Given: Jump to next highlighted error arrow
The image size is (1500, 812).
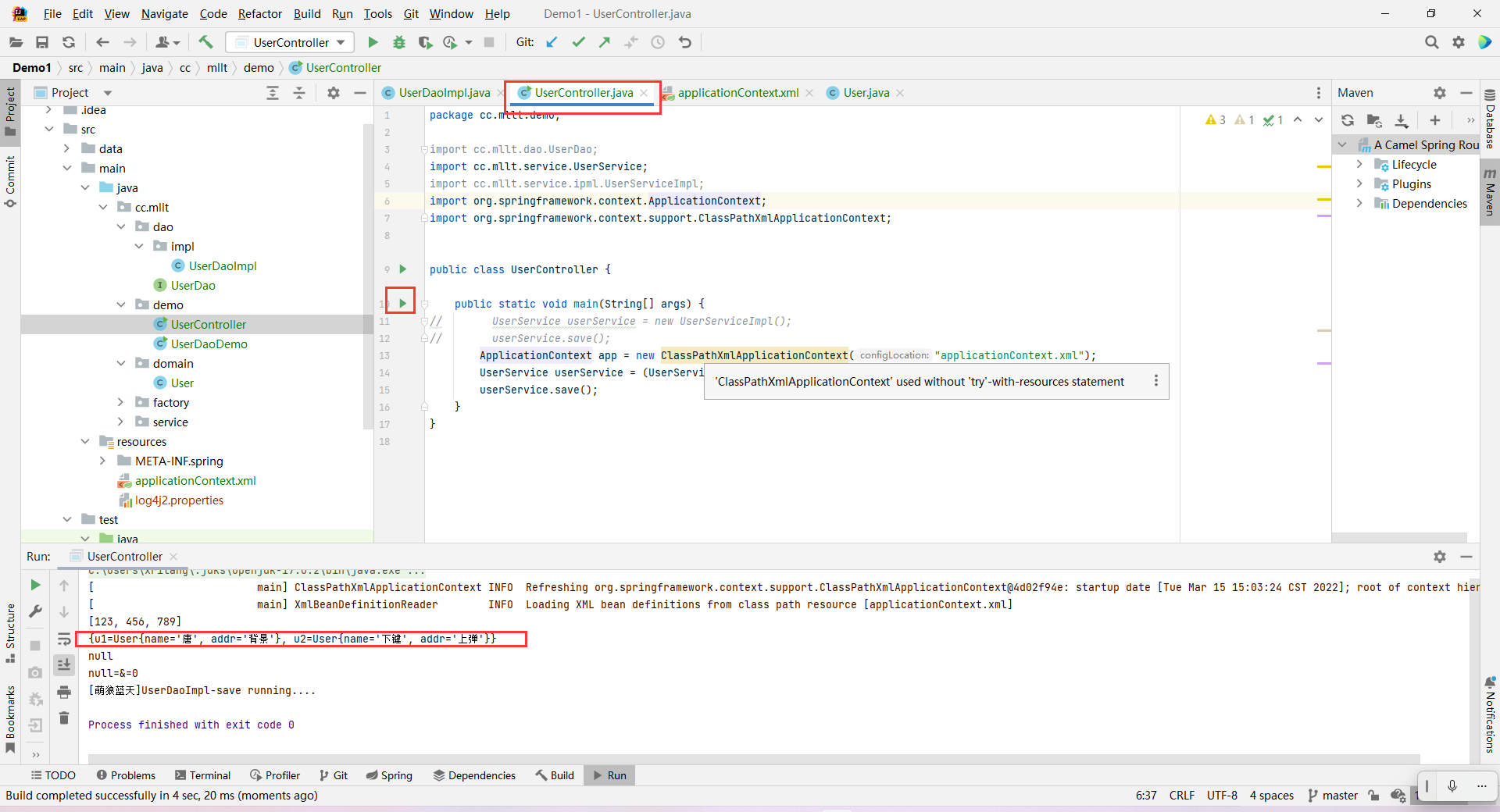Looking at the screenshot, I should pos(1319,120).
